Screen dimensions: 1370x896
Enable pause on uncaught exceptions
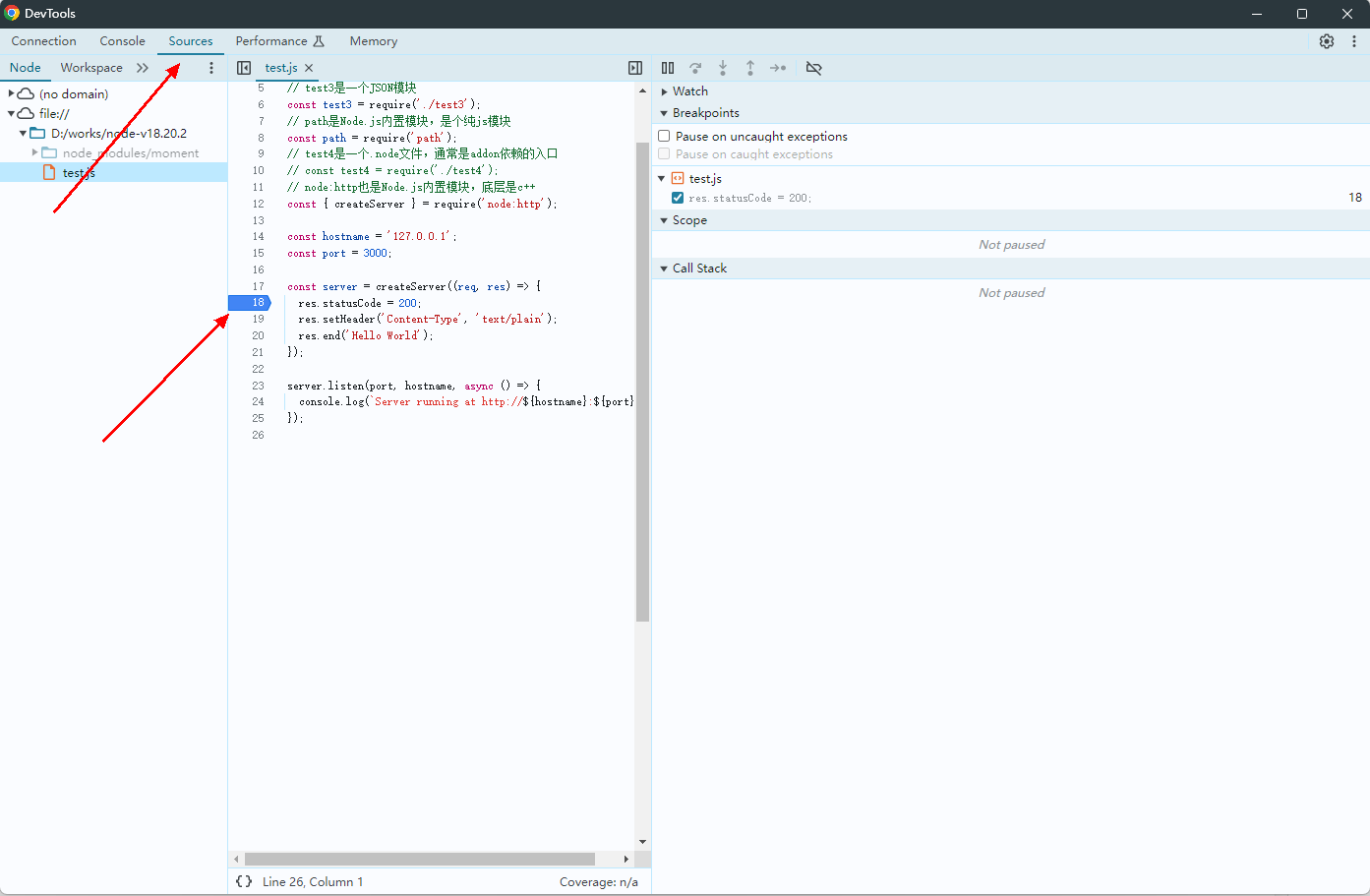(x=665, y=137)
